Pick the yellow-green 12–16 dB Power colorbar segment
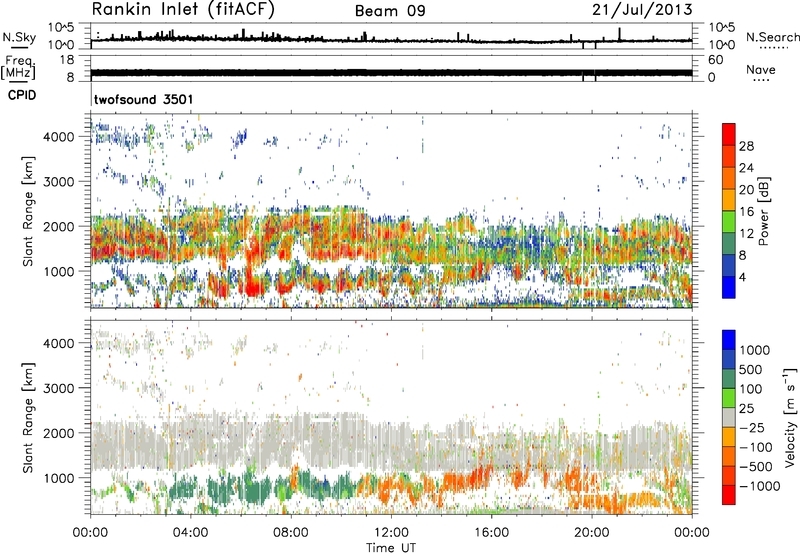 click(729, 222)
